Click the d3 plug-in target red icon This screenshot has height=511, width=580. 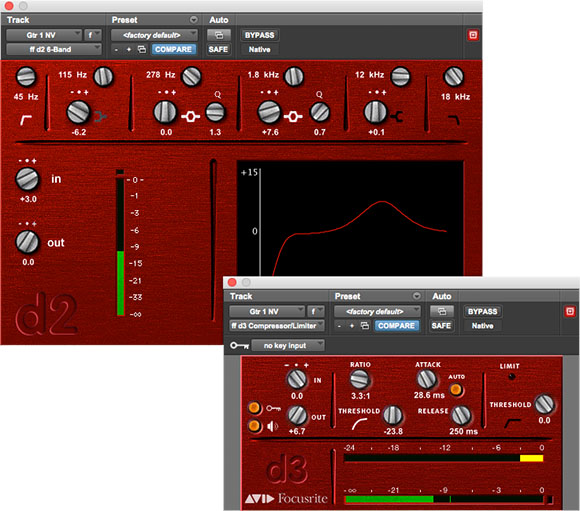pyautogui.click(x=570, y=311)
